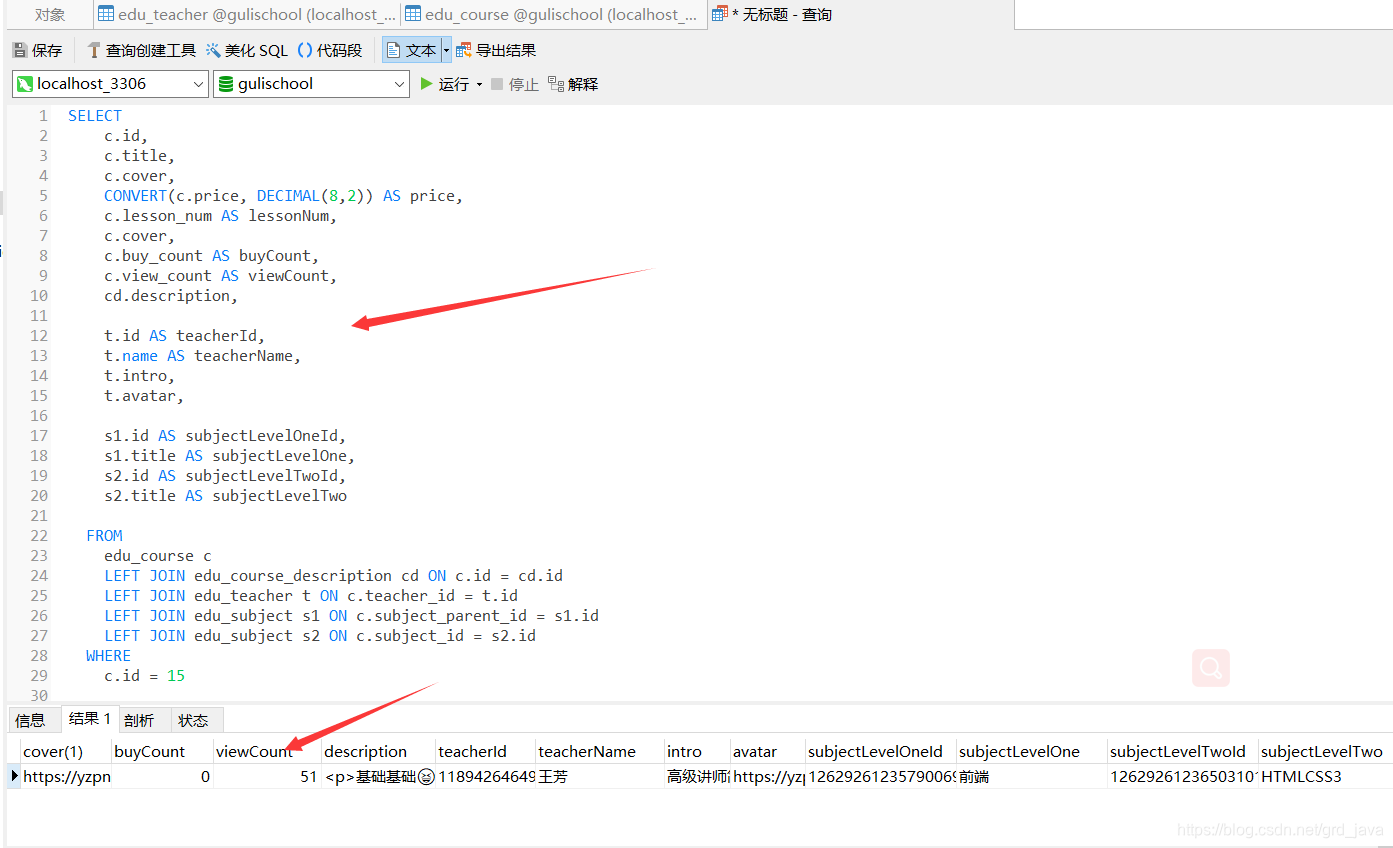
Task: Place cursor on line t.id AS teacherId
Action: [x=185, y=336]
